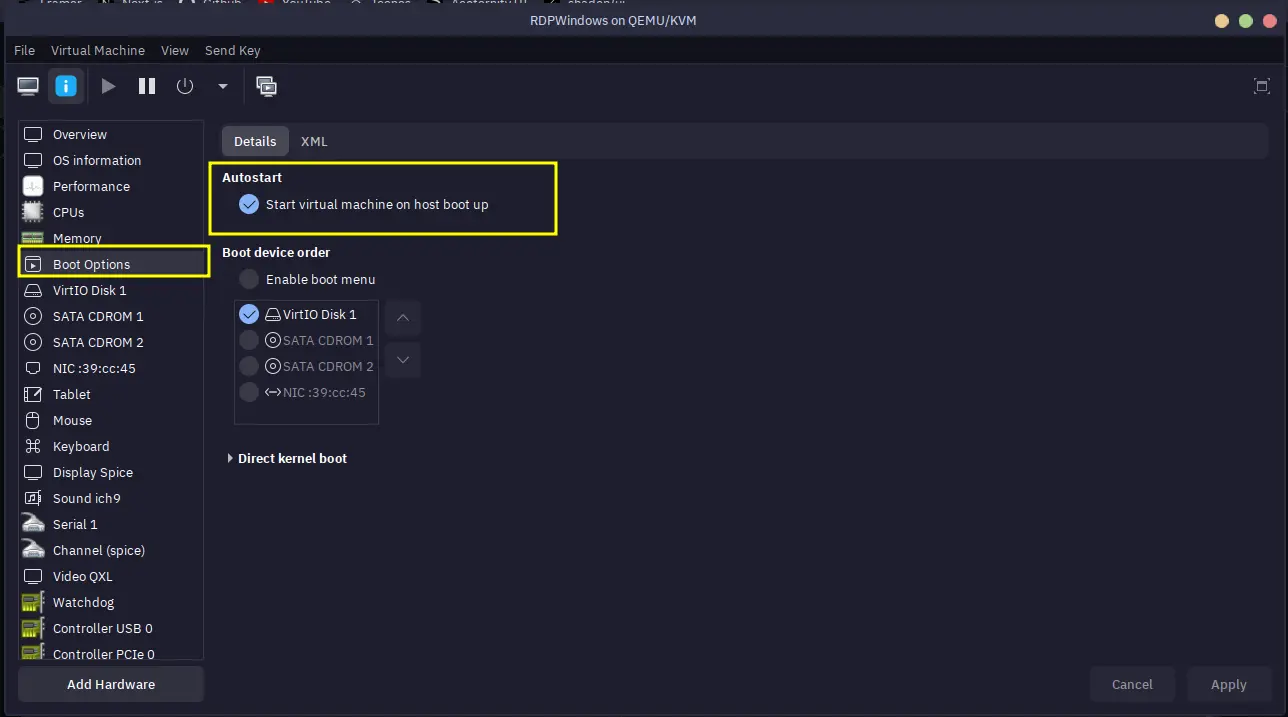Show virtual hardware details info icon
The image size is (1288, 717).
66,86
